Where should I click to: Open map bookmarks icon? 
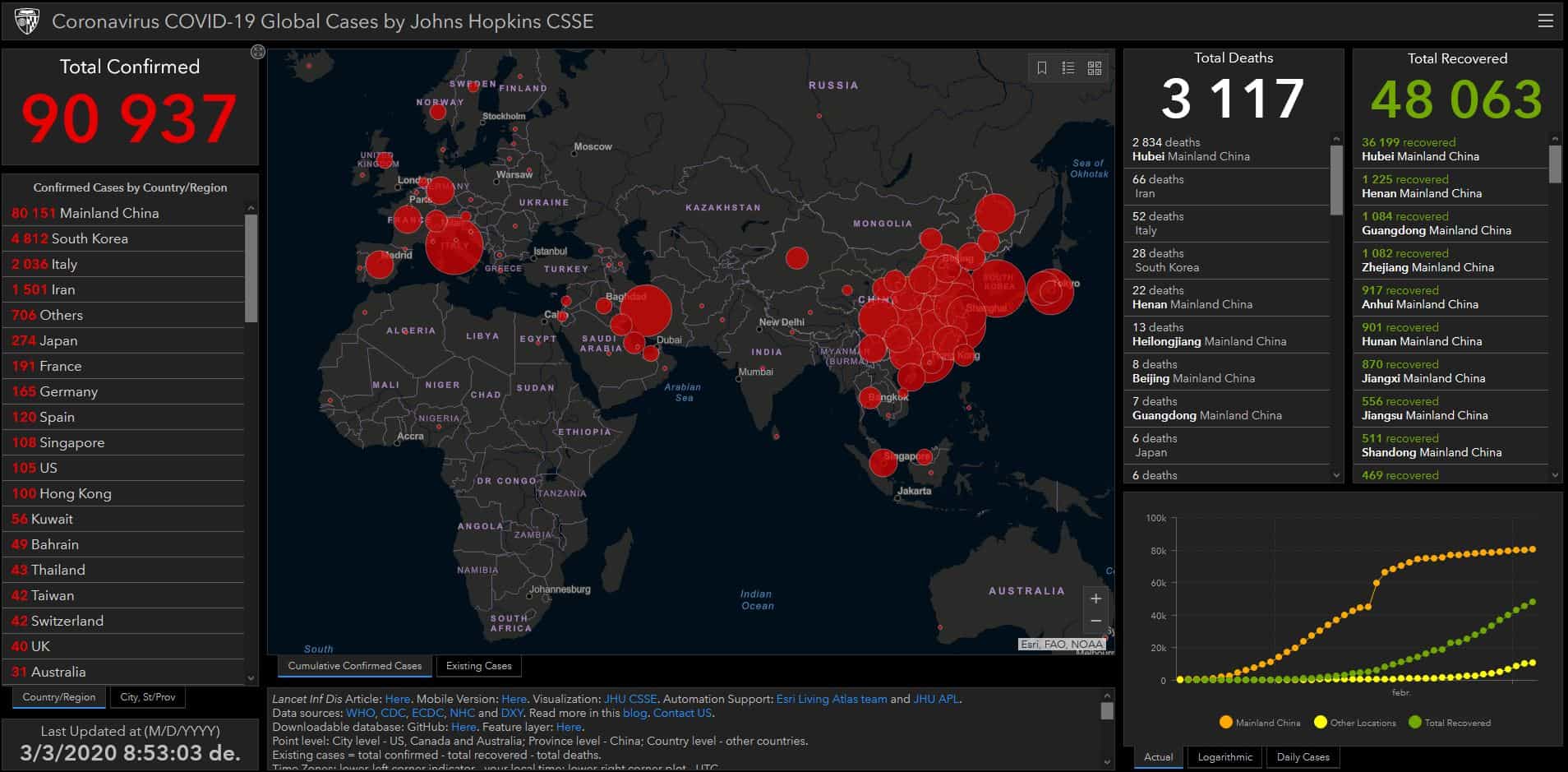click(1042, 68)
